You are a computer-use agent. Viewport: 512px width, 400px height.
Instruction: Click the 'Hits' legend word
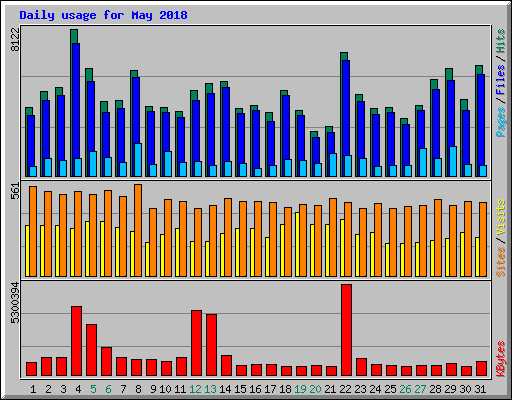[x=501, y=41]
